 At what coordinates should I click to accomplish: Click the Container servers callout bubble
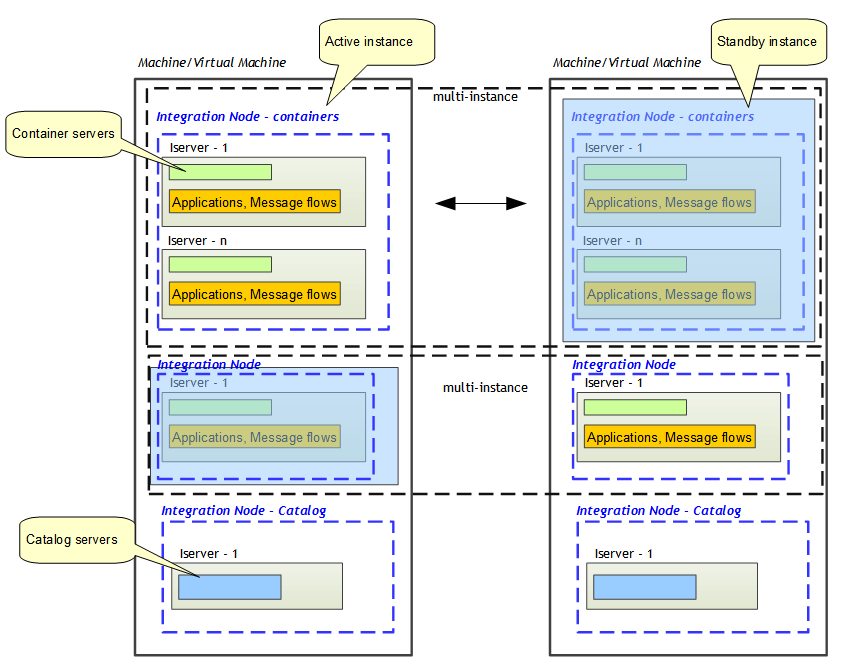[x=65, y=133]
